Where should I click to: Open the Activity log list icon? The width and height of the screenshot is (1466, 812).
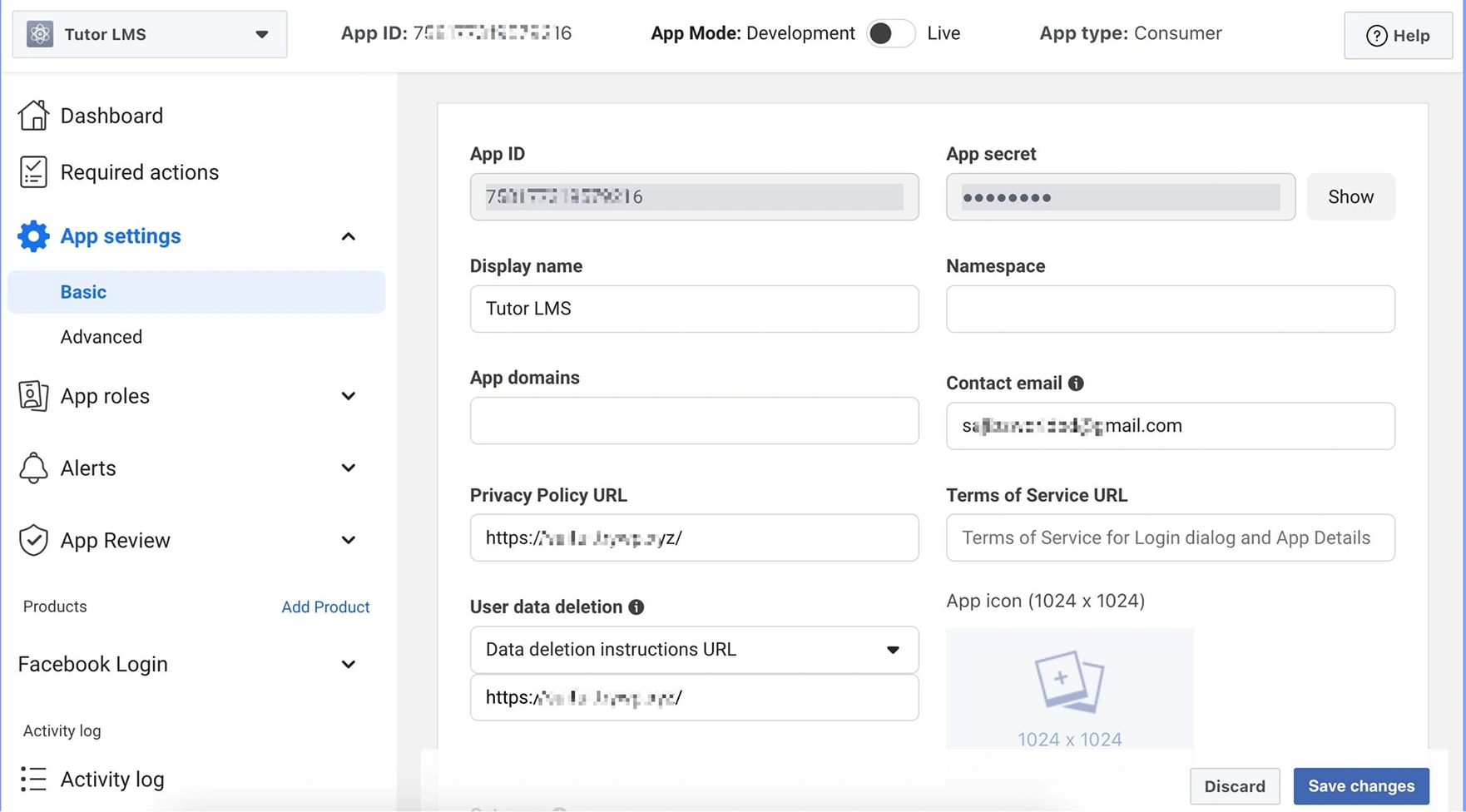(33, 780)
